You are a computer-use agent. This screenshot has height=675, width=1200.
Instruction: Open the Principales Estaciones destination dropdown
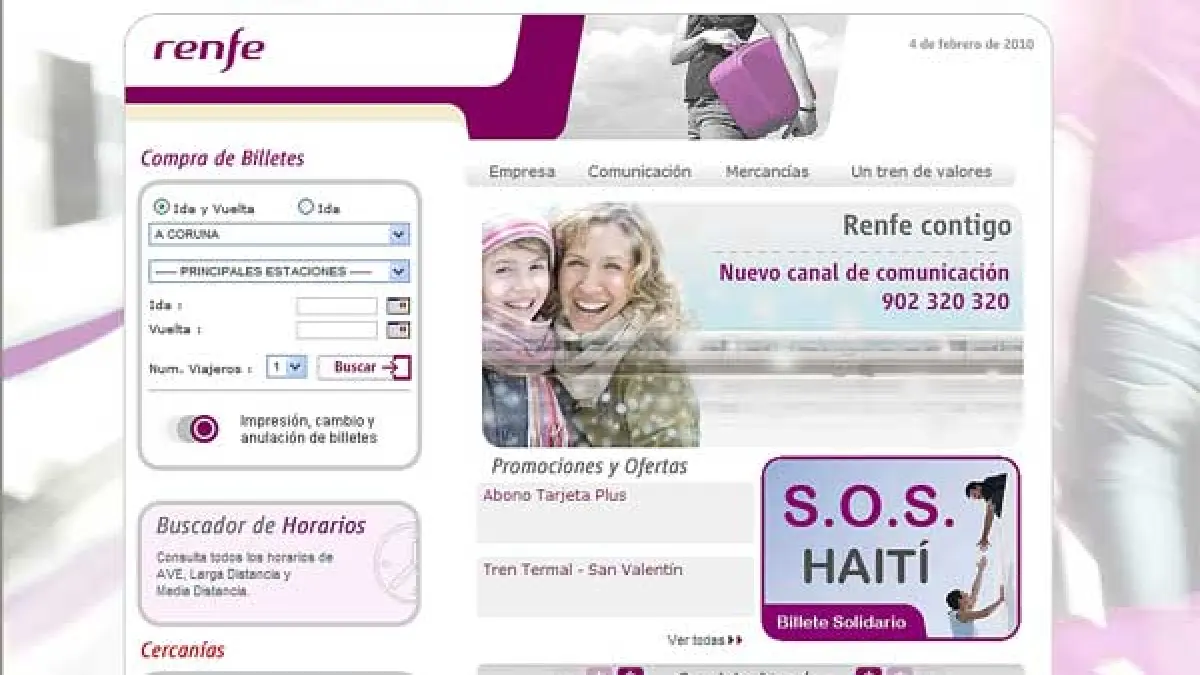(x=399, y=272)
